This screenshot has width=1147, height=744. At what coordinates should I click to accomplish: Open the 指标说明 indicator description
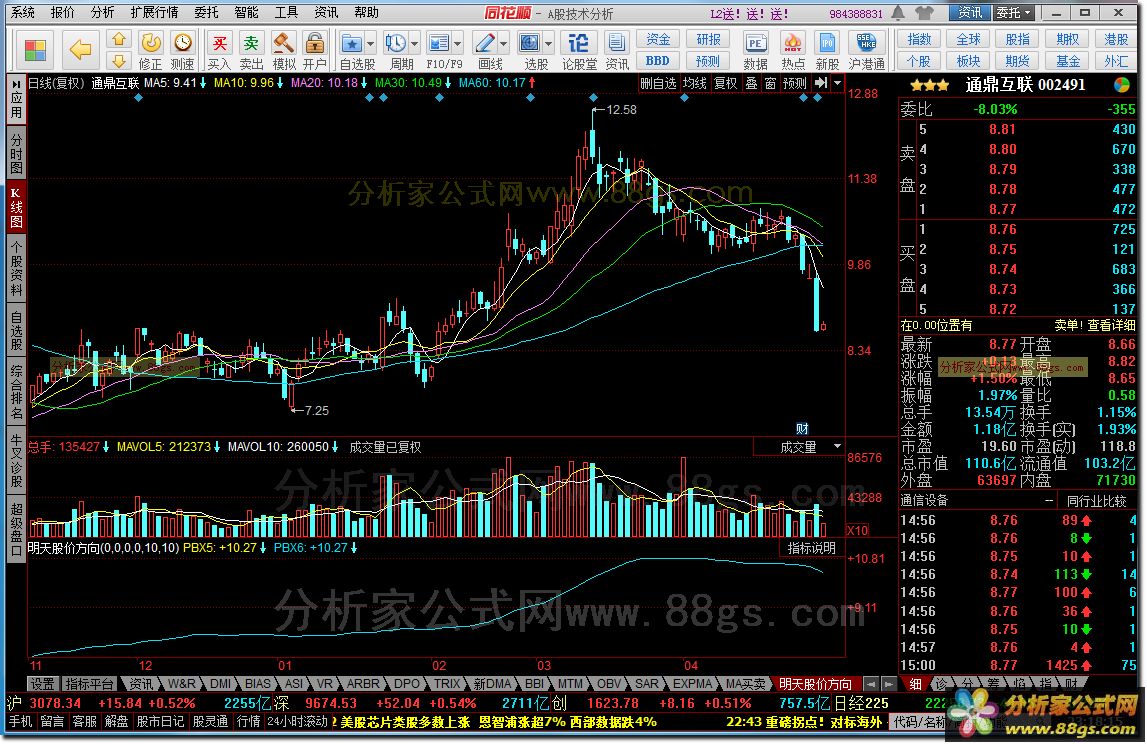811,548
